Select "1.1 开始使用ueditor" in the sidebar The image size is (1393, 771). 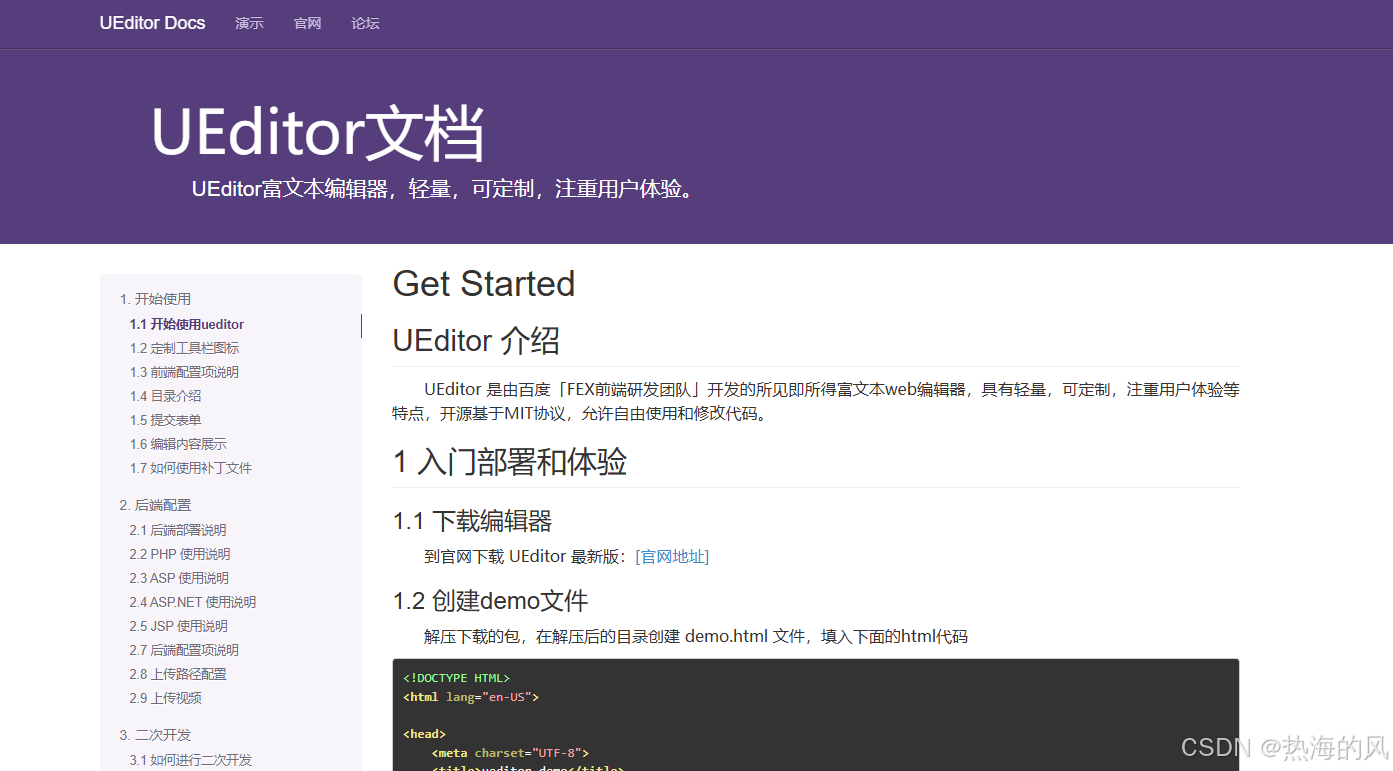click(x=187, y=324)
